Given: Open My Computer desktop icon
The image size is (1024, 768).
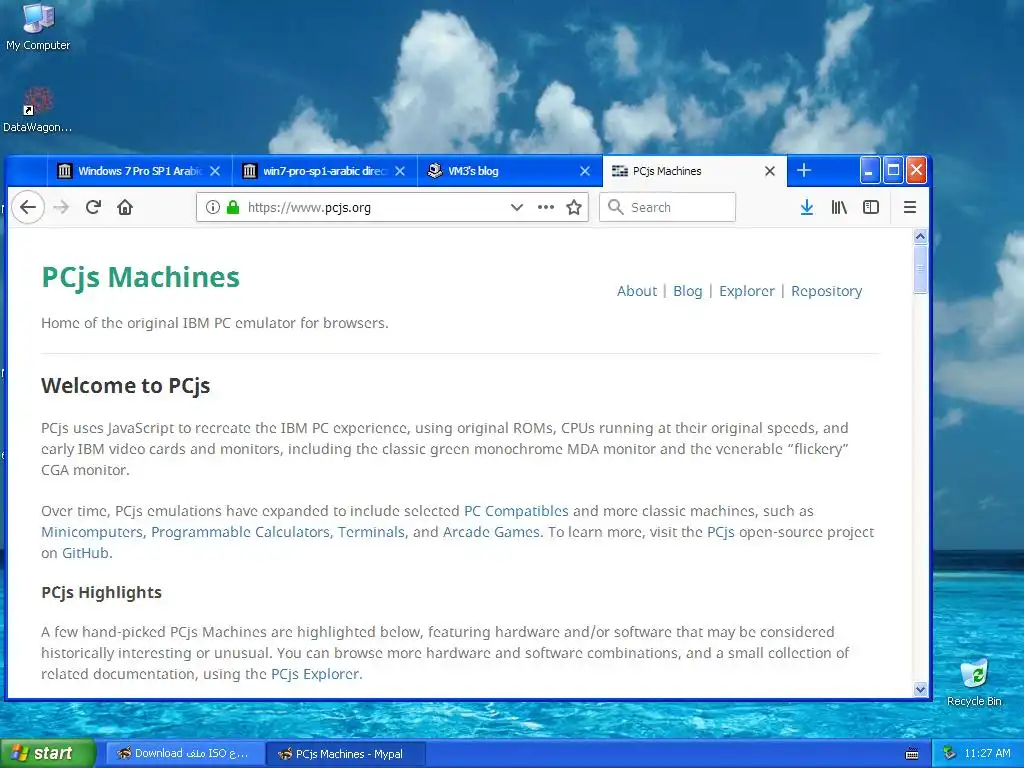Looking at the screenshot, I should pos(38,27).
